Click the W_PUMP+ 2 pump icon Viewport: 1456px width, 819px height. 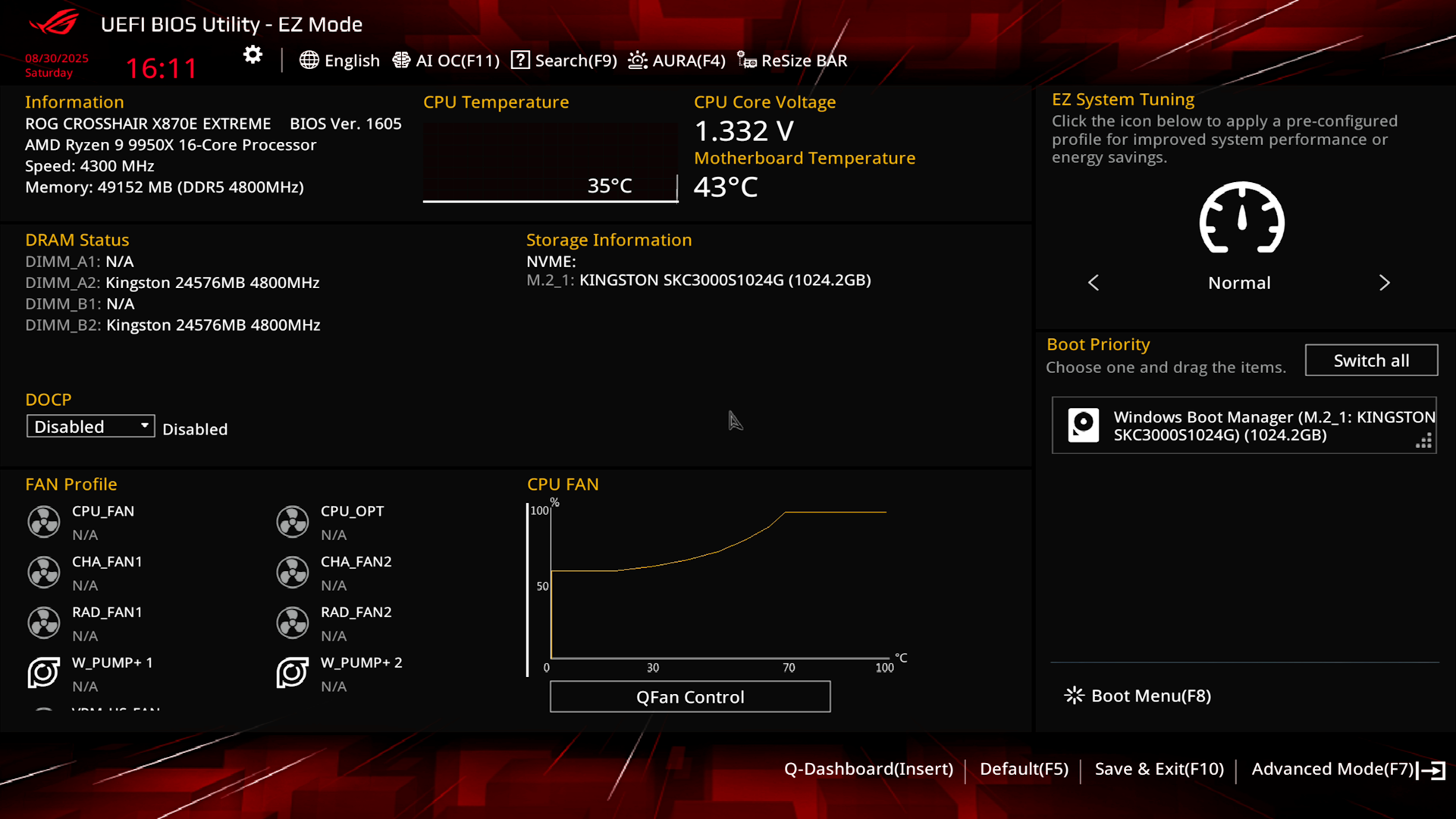pos(293,673)
